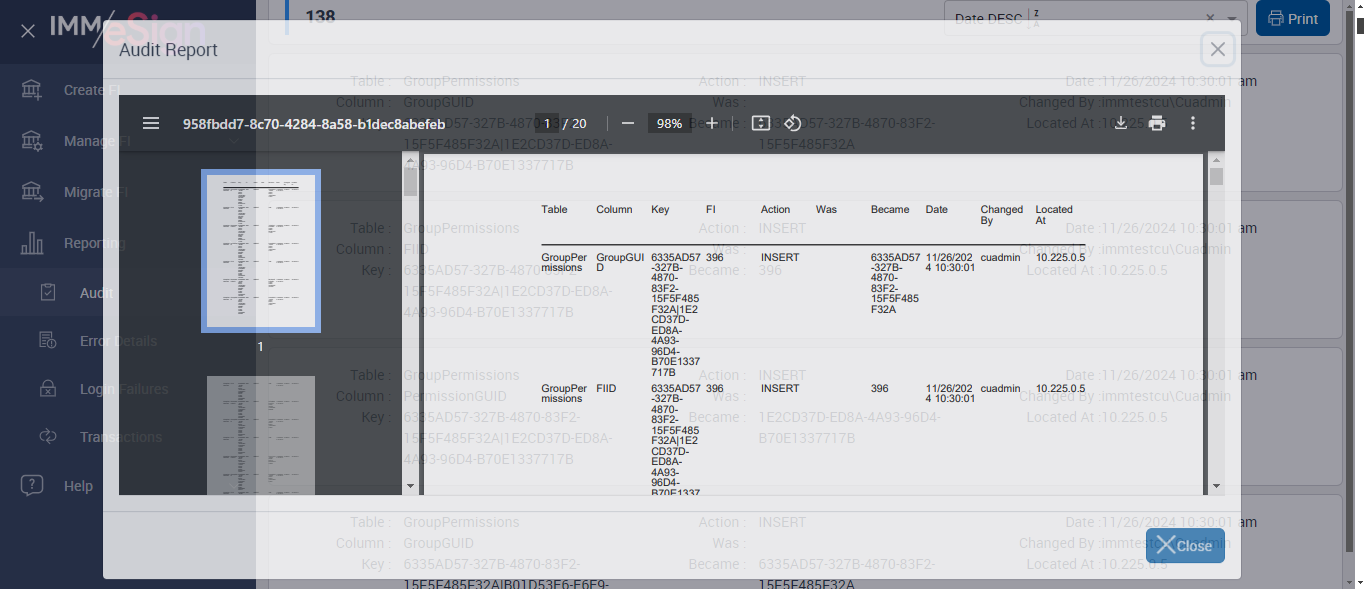
Task: Toggle the PDF viewer sidebar menu icon
Action: [151, 124]
